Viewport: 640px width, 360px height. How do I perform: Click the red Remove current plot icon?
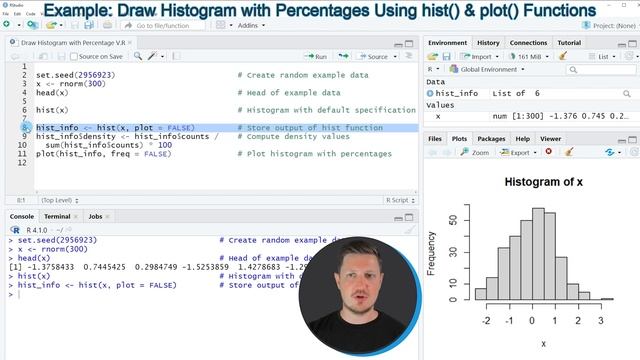[549, 151]
